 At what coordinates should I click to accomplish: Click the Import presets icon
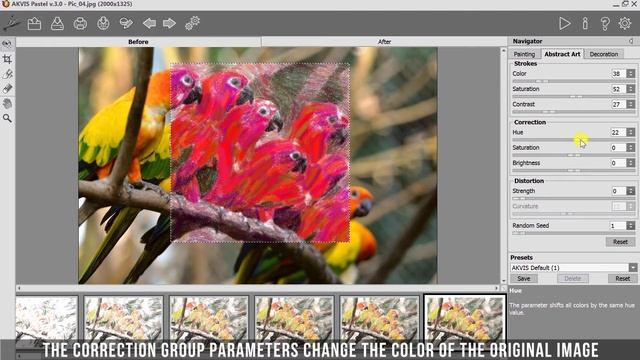pos(103,23)
